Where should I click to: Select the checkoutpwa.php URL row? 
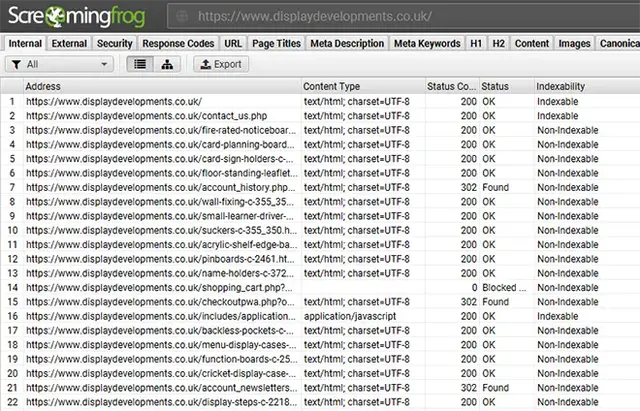(x=160, y=302)
